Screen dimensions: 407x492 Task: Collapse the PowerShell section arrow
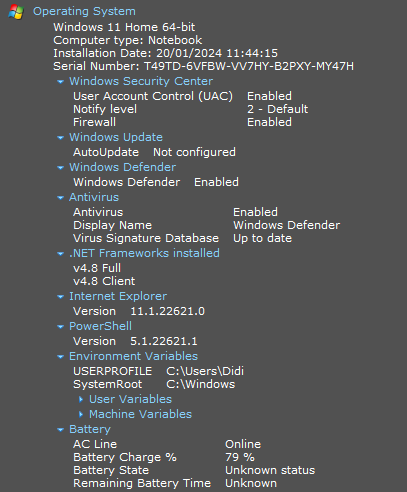(60, 327)
